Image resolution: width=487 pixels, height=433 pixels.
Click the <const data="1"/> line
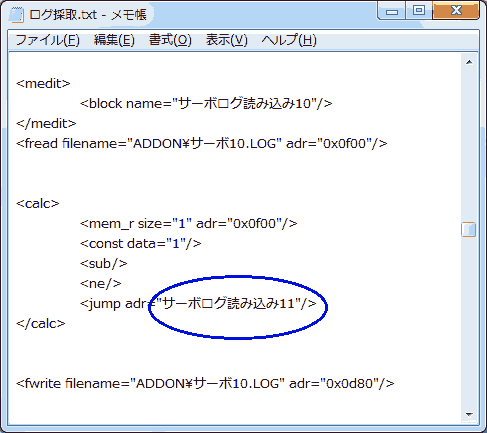coord(140,244)
